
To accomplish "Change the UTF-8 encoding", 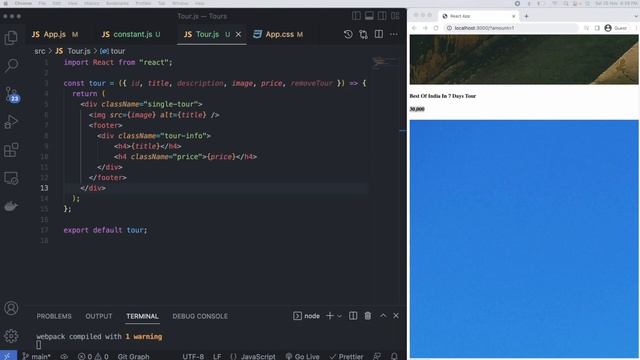I will 193,356.
